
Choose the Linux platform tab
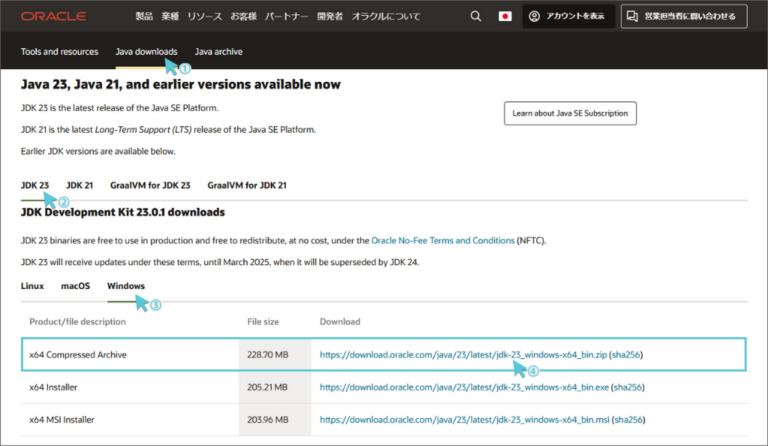tap(32, 286)
